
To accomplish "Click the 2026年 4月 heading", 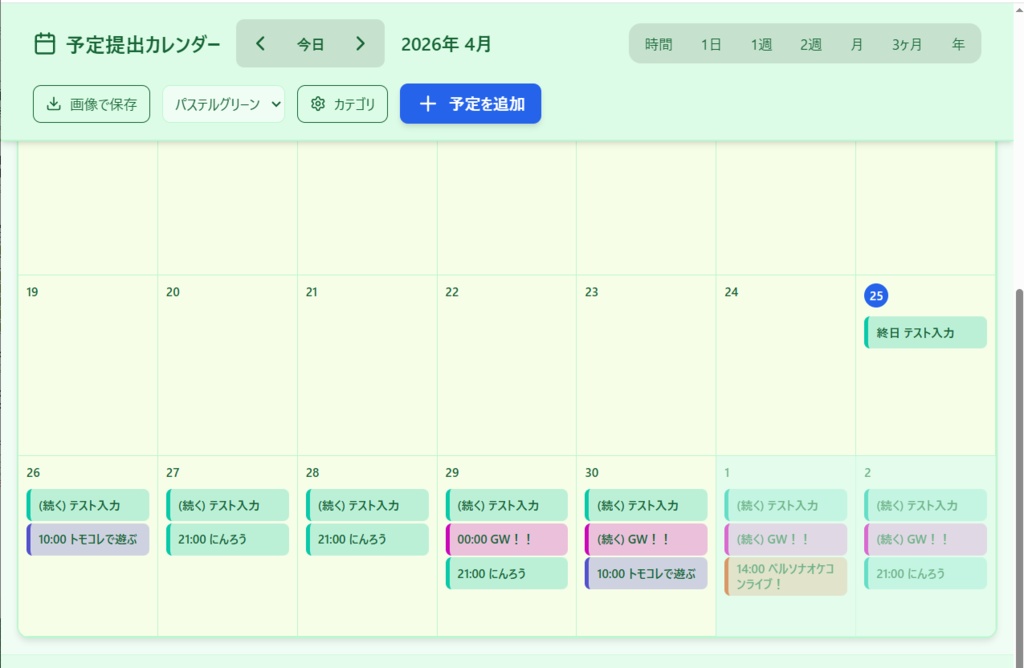I will coord(446,44).
